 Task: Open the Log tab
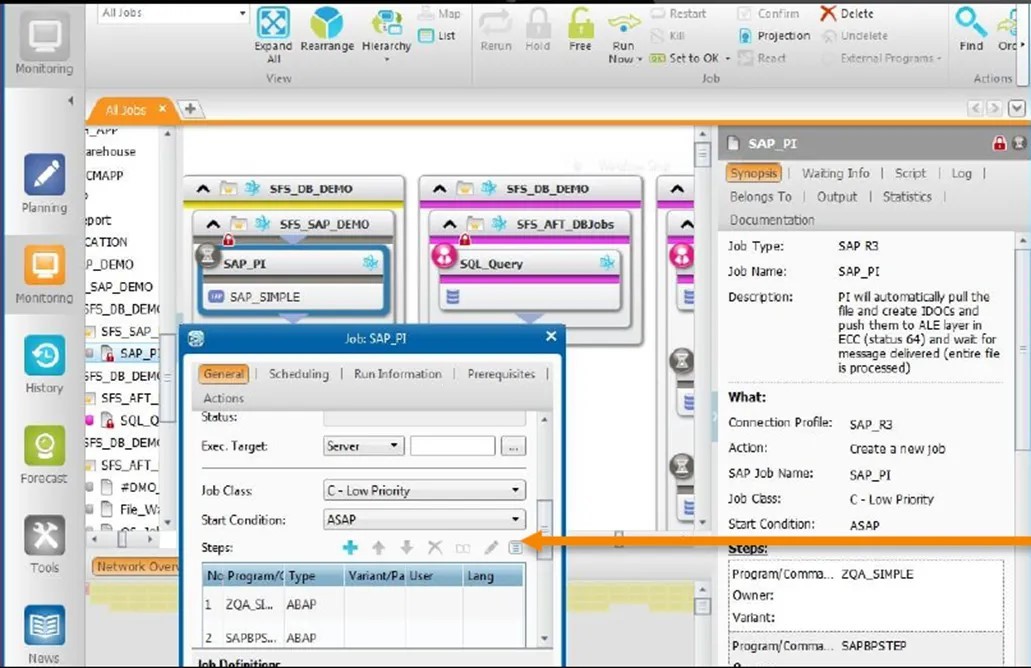(x=961, y=173)
